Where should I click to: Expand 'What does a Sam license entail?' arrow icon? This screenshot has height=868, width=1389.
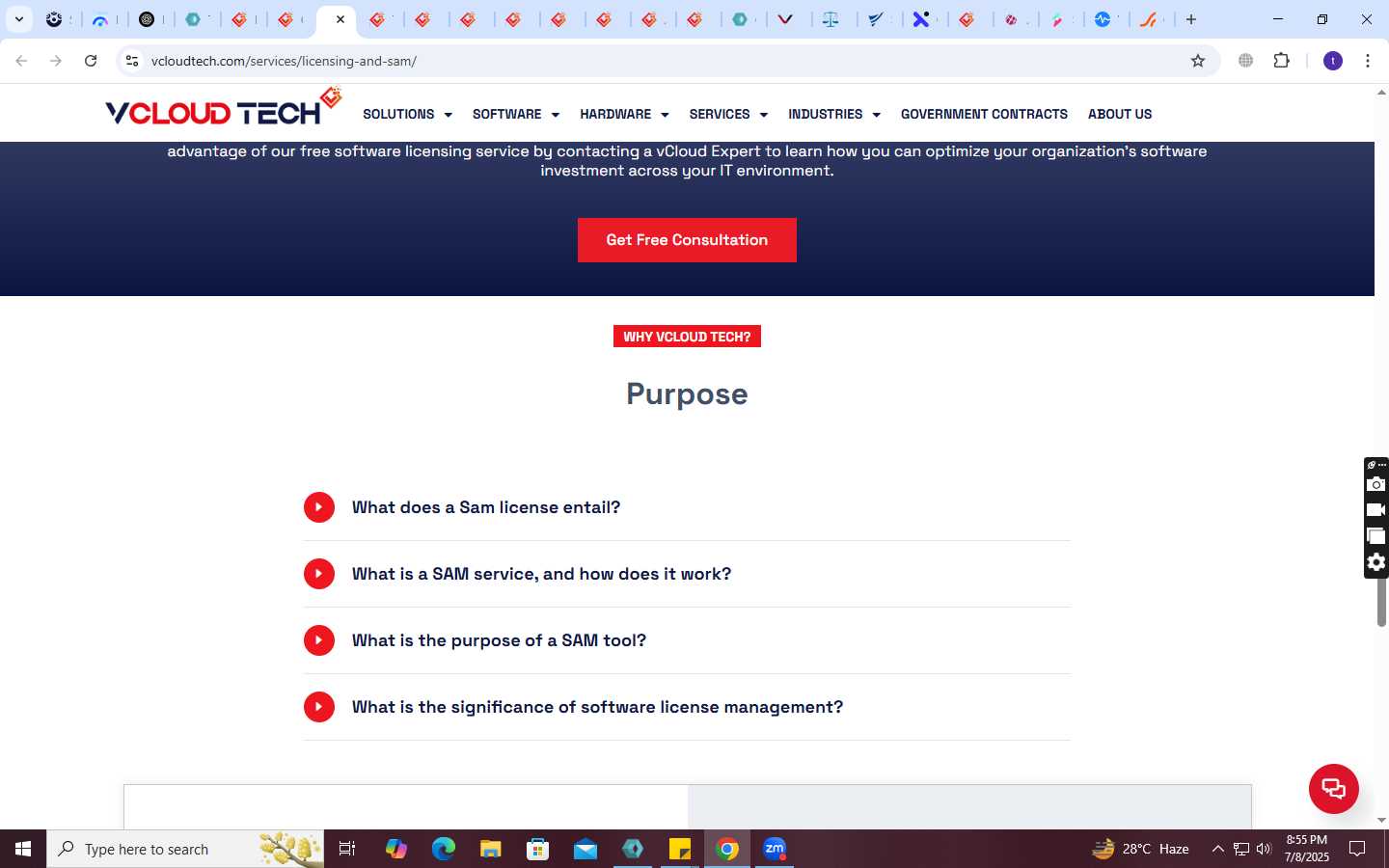(x=319, y=507)
